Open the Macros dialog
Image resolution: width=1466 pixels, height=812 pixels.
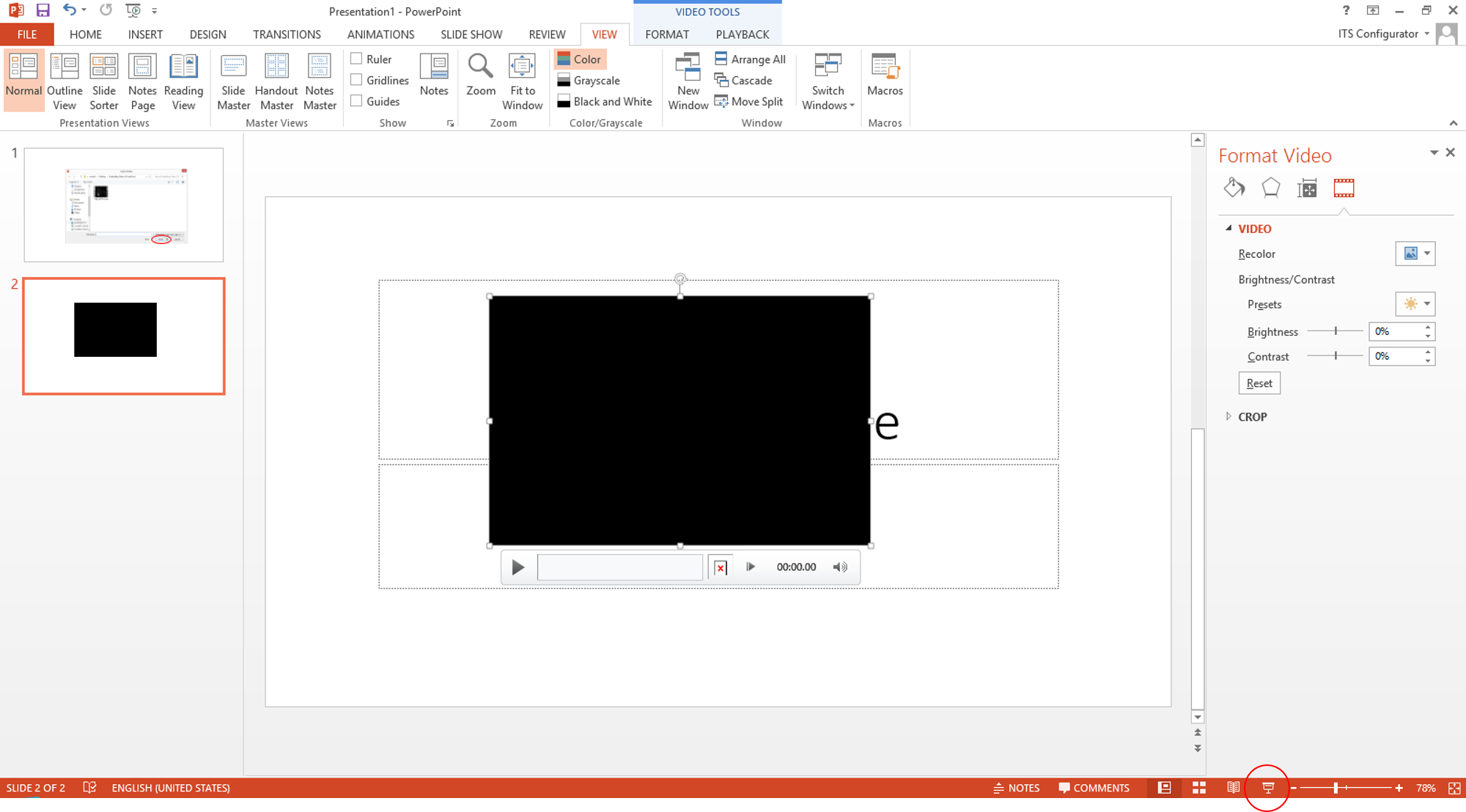885,75
